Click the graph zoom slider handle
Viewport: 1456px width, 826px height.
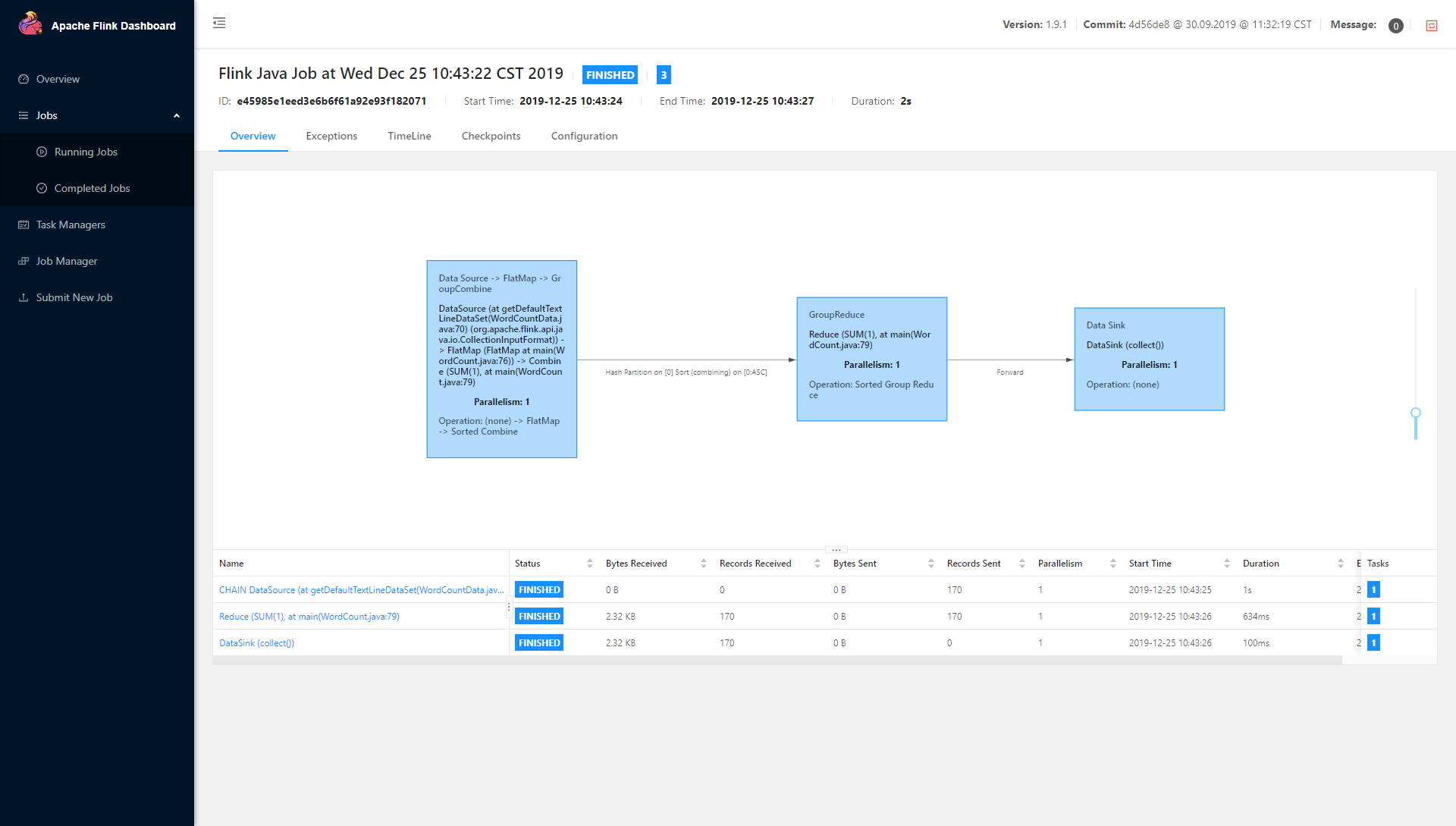(1415, 413)
